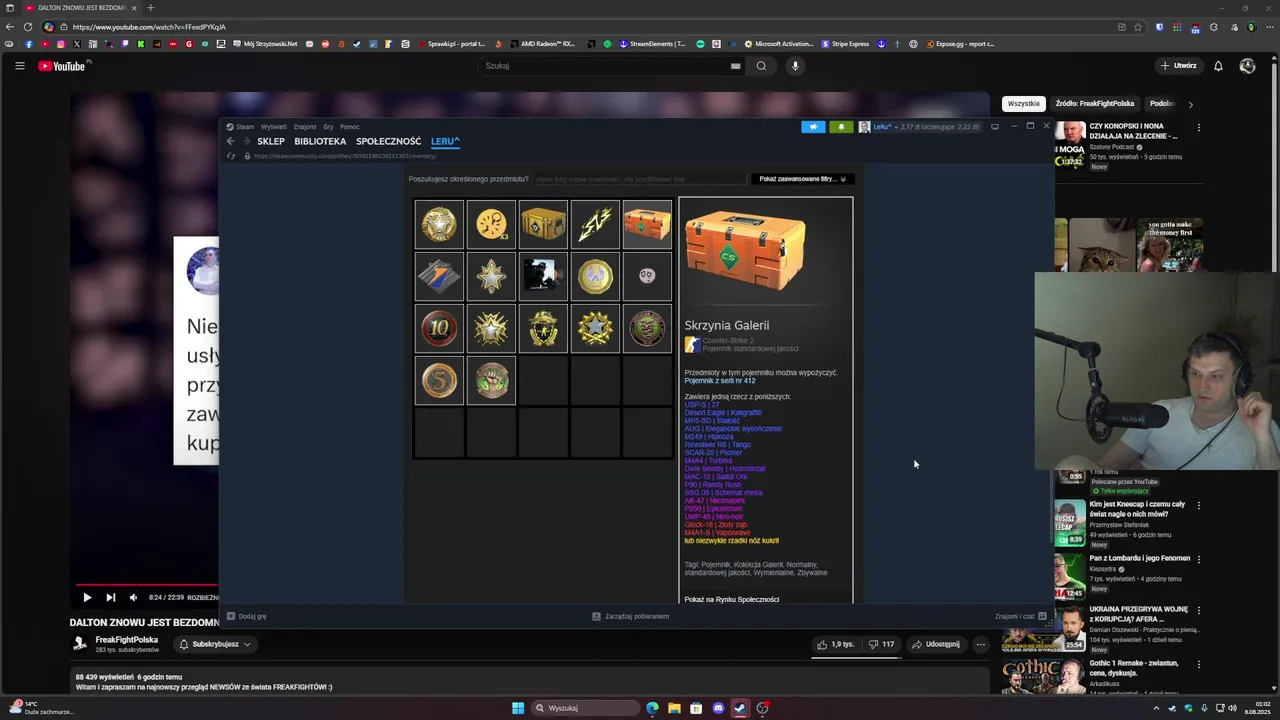
Task: Select the yellow lightning bolt graffiti item
Action: click(x=595, y=225)
